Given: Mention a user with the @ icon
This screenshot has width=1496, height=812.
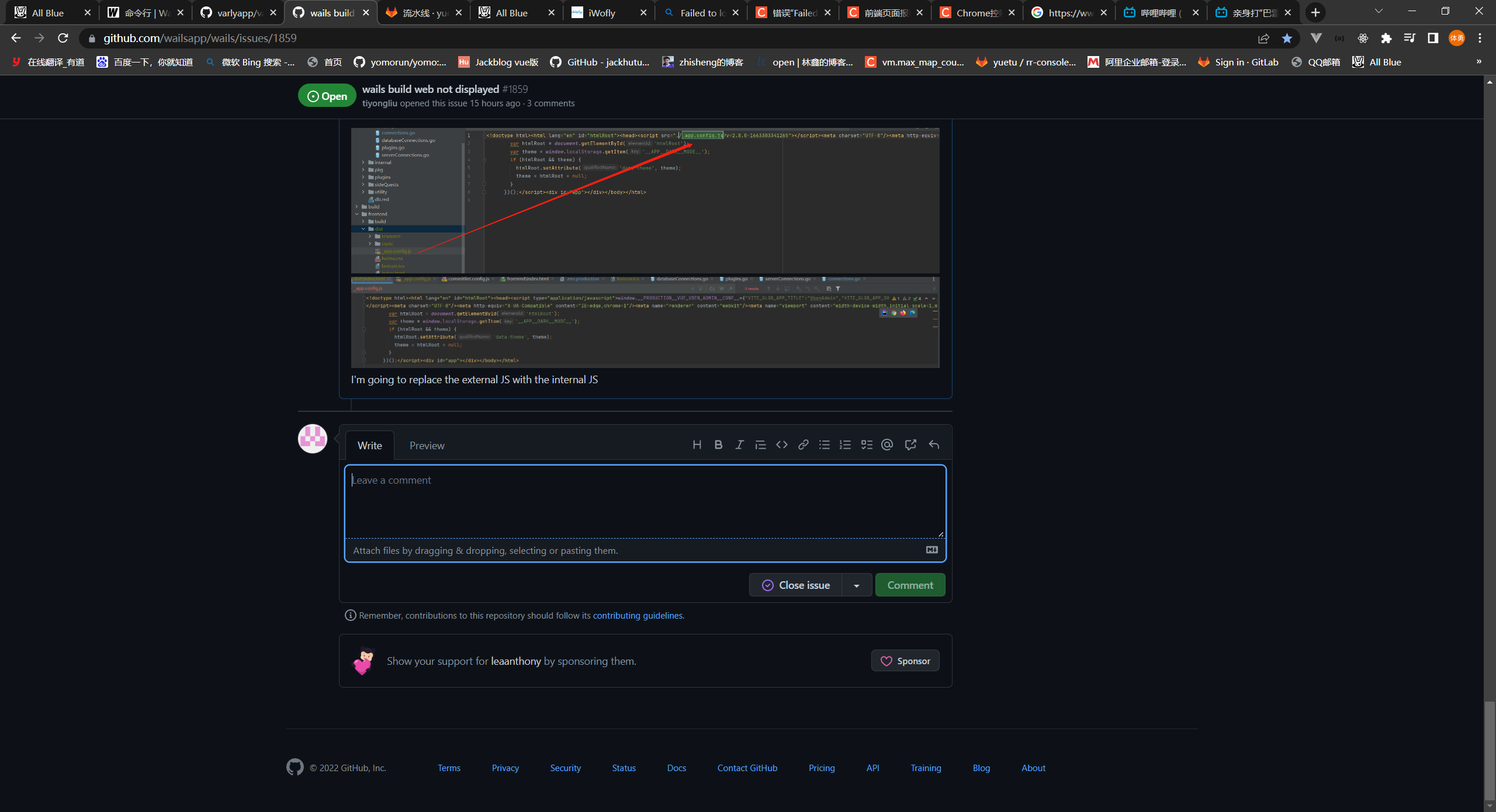Looking at the screenshot, I should 887,445.
